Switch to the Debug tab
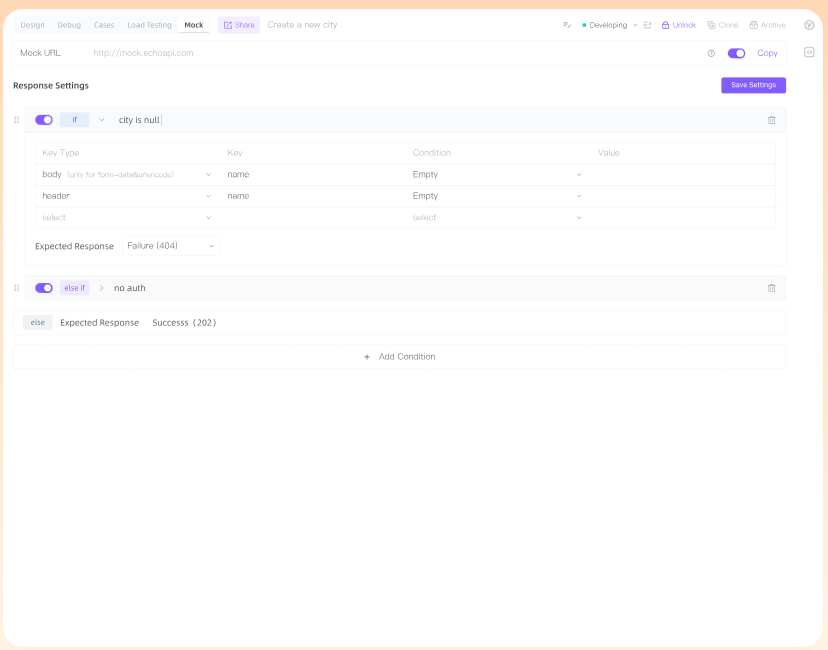Screen dimensions: 828x650 pyautogui.click(x=68, y=25)
